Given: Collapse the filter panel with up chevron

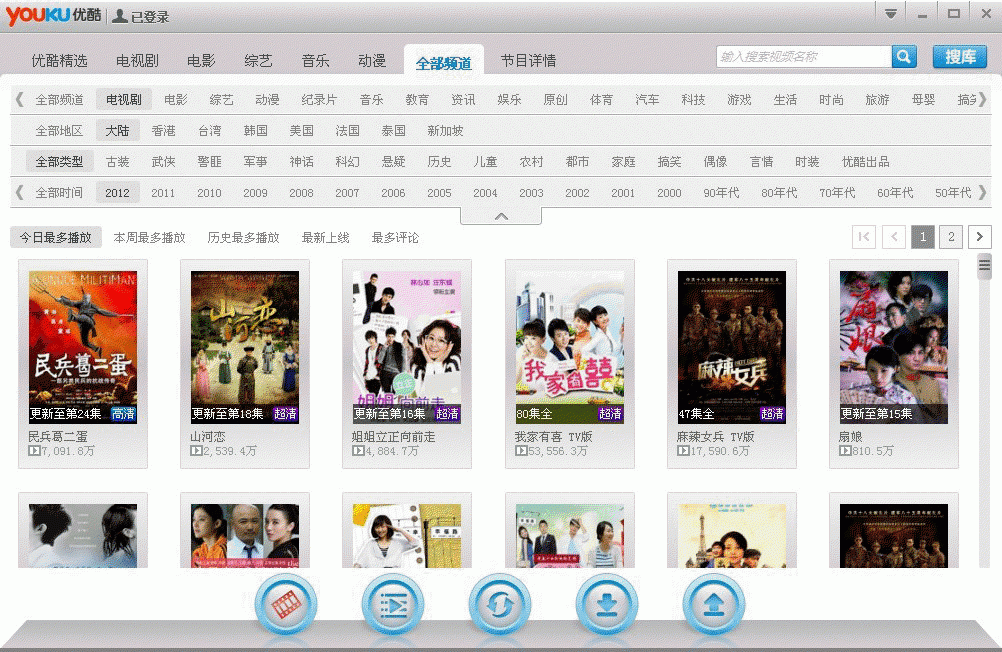Looking at the screenshot, I should point(501,216).
